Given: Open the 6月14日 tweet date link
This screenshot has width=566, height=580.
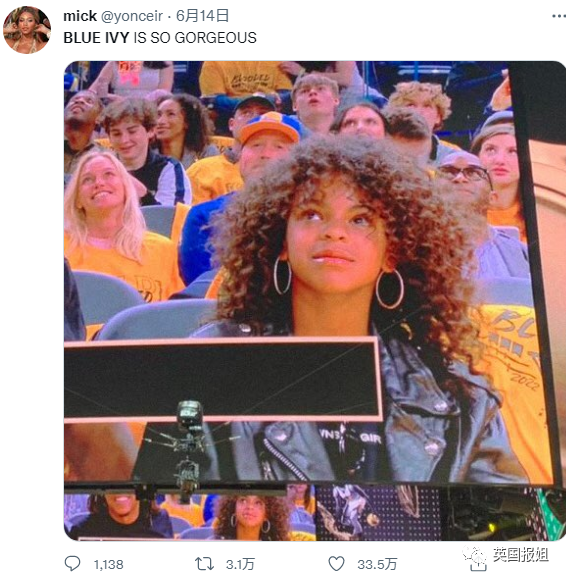Looking at the screenshot, I should tap(202, 16).
